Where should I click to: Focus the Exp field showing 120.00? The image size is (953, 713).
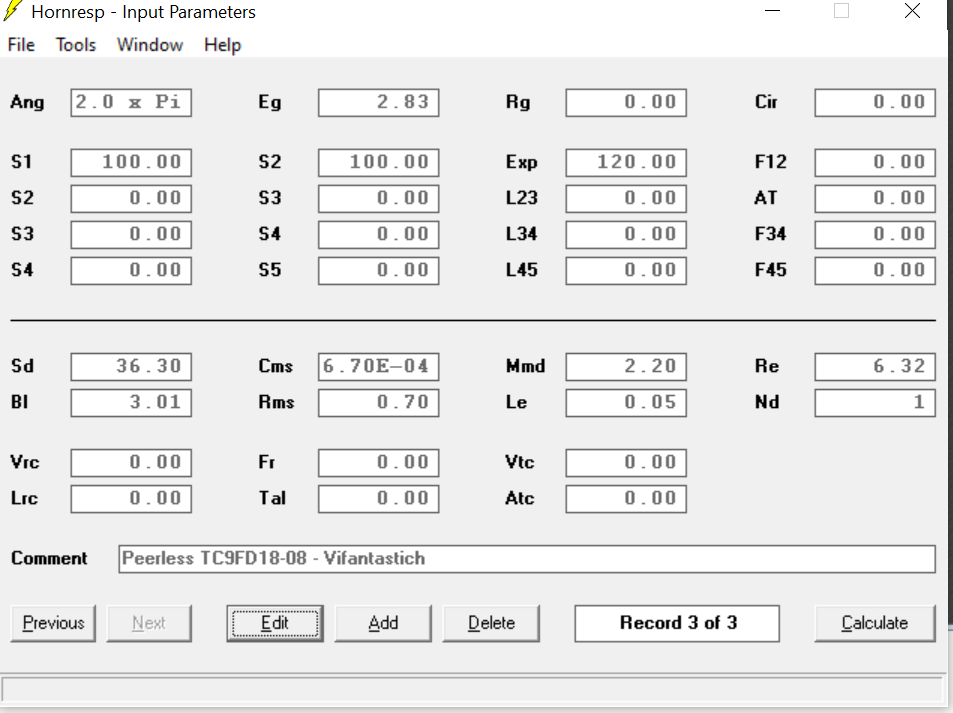point(626,162)
